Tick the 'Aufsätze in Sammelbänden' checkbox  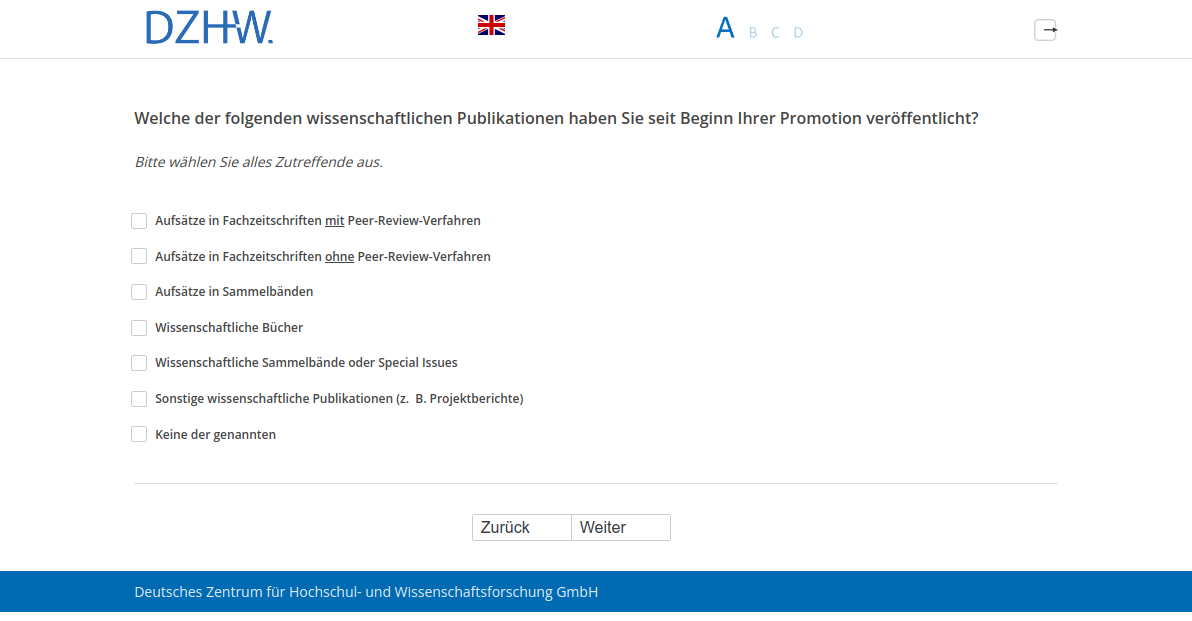(139, 292)
